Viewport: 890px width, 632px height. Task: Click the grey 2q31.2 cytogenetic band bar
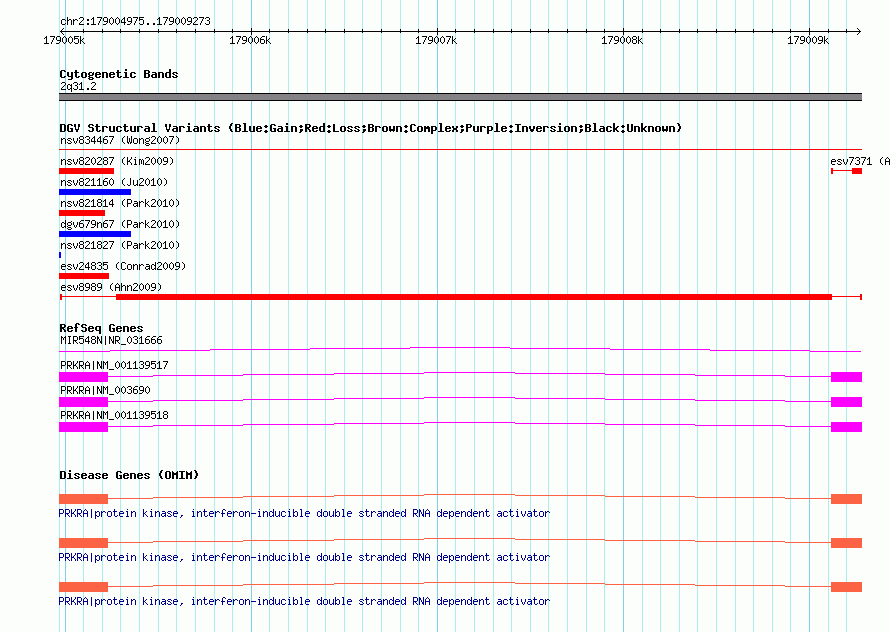[460, 97]
